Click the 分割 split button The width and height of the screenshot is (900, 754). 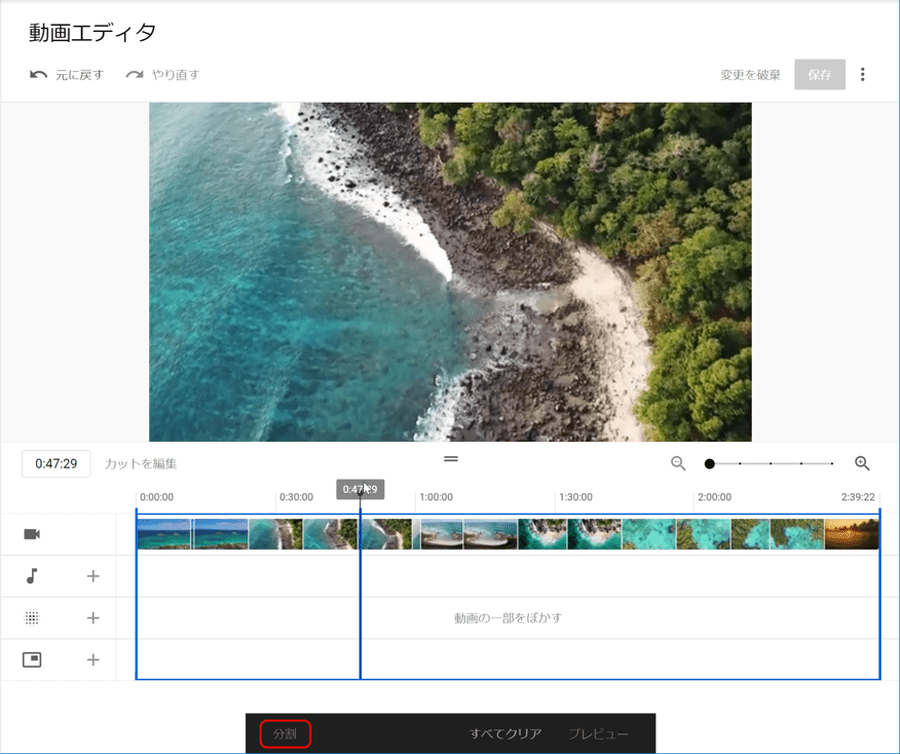click(285, 734)
